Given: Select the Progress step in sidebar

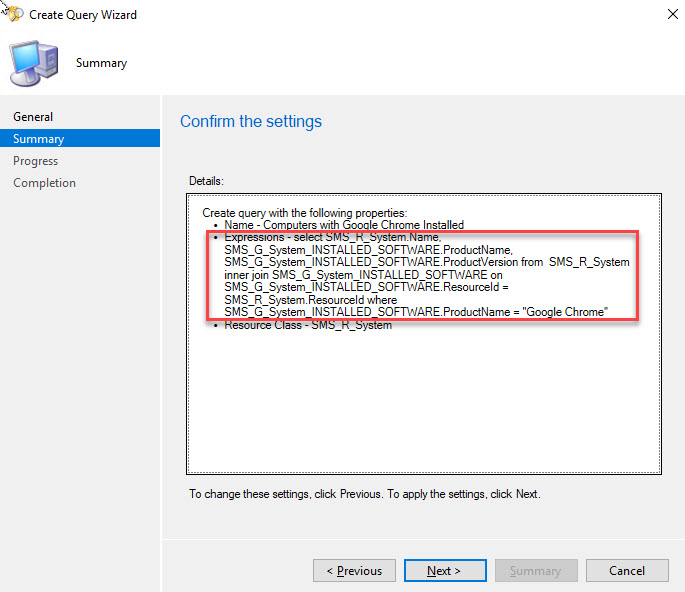Looking at the screenshot, I should click(36, 161).
